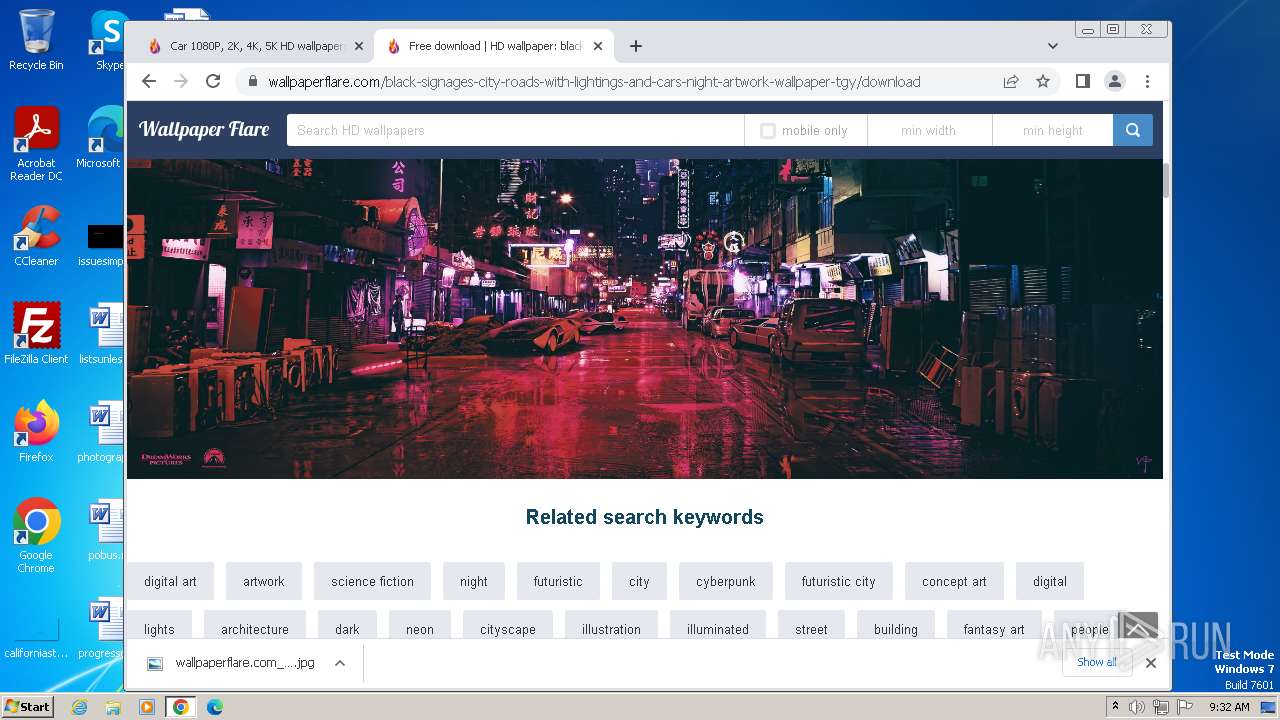
Task: Select the dark keyword
Action: pyautogui.click(x=347, y=627)
